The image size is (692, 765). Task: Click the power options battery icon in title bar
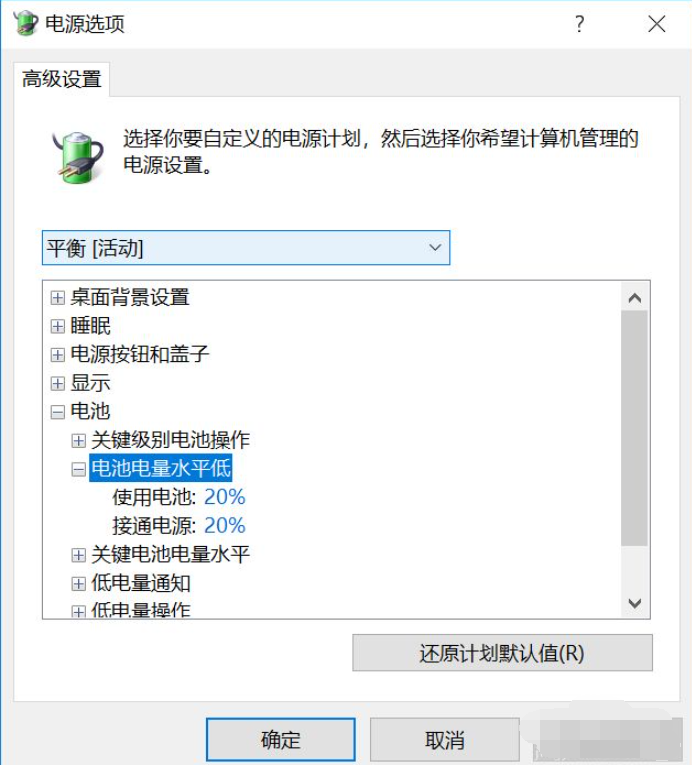(x=25, y=23)
